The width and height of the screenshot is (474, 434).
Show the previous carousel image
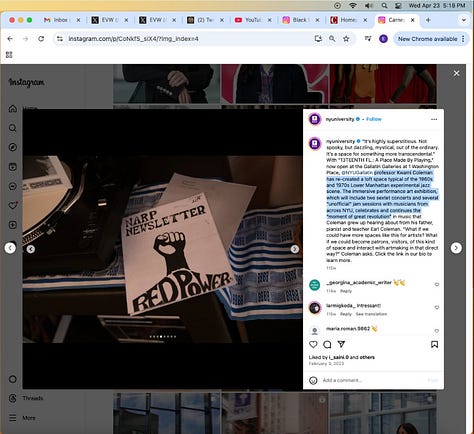(31, 249)
